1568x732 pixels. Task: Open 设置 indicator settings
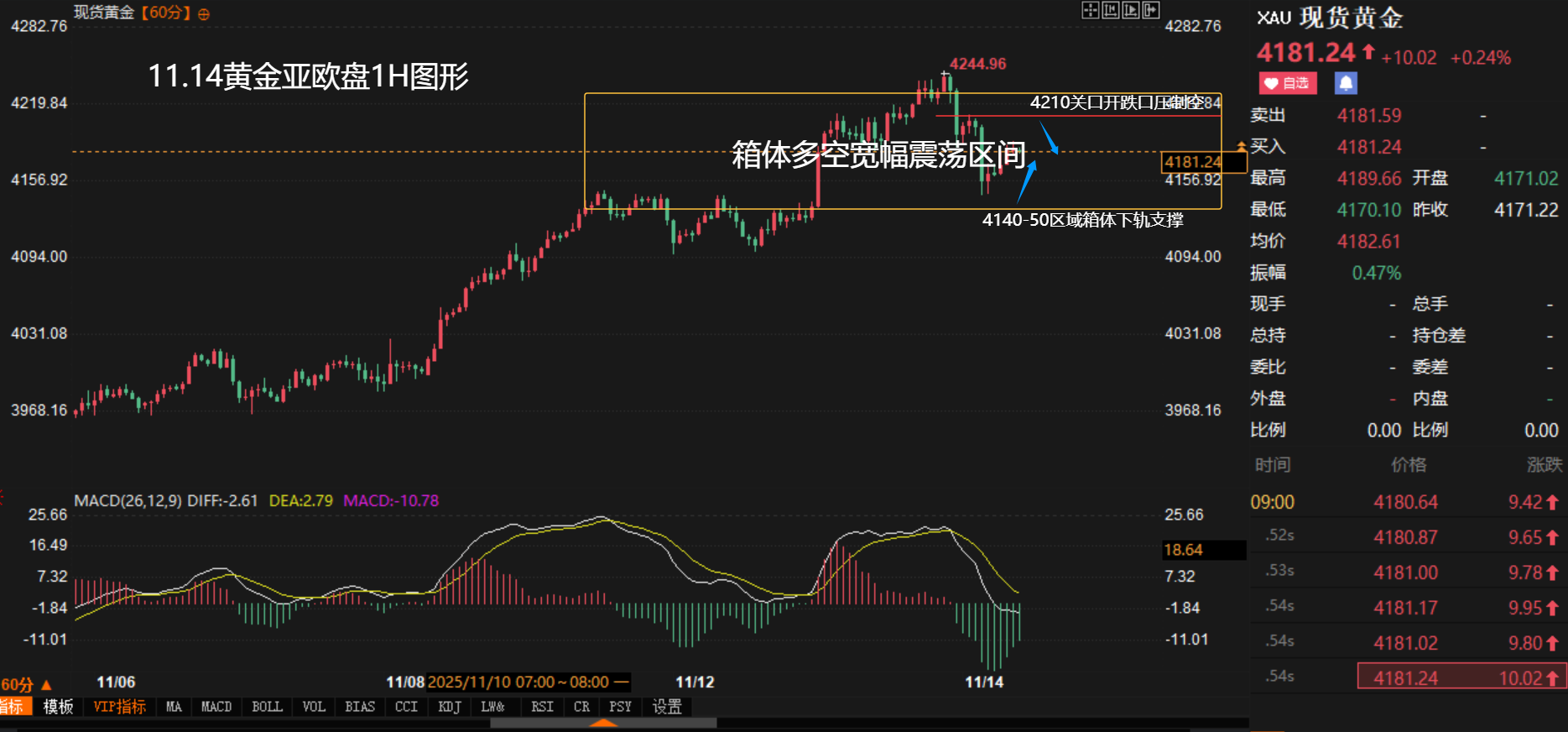click(x=667, y=707)
